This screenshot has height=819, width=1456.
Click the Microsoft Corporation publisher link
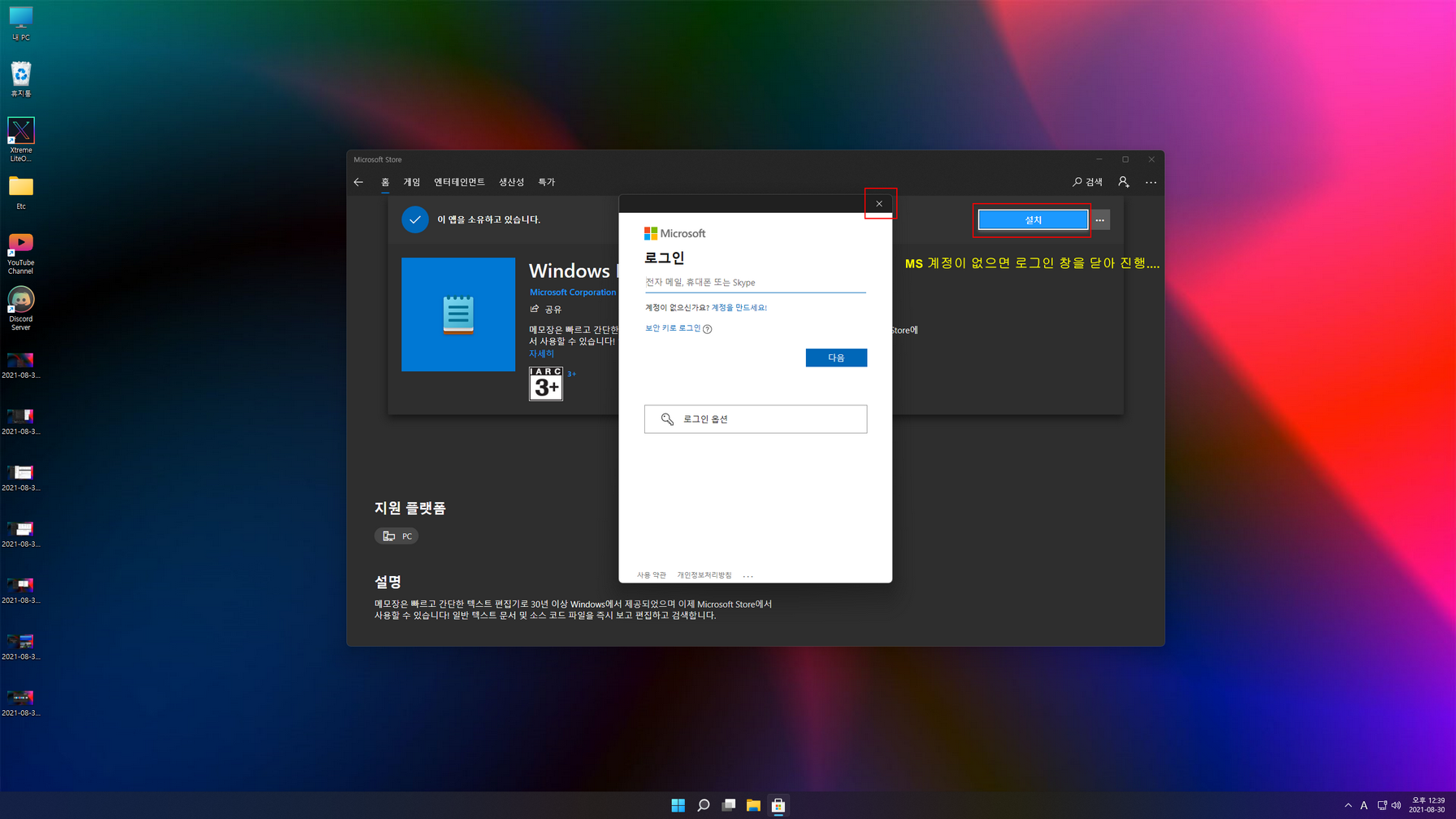coord(573,292)
